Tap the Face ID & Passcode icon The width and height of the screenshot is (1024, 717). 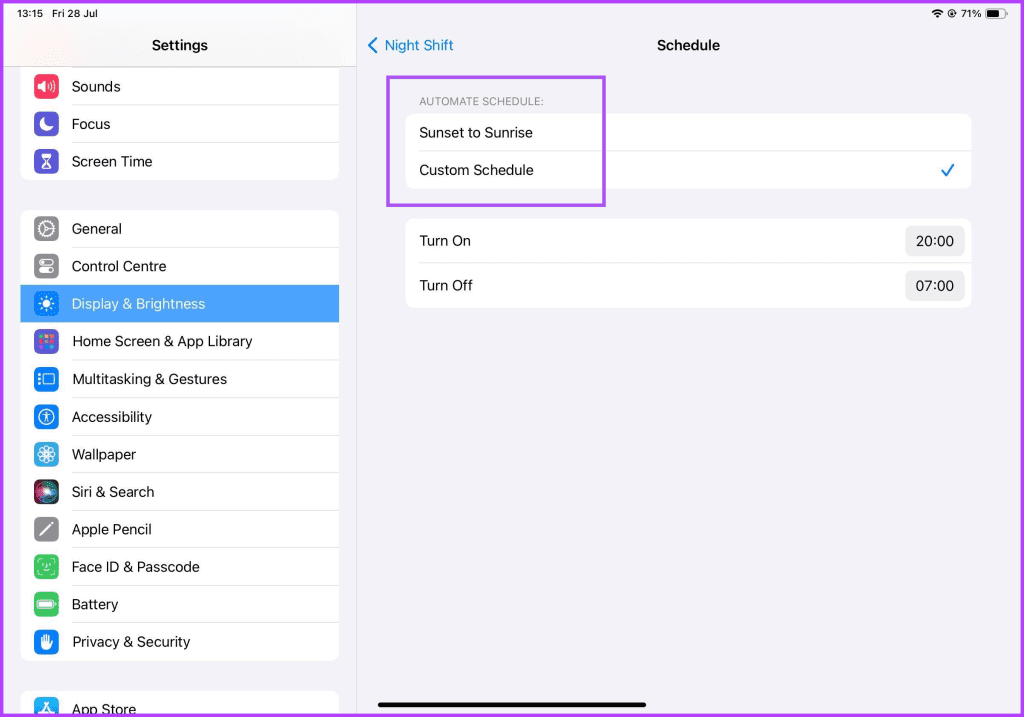(x=46, y=567)
